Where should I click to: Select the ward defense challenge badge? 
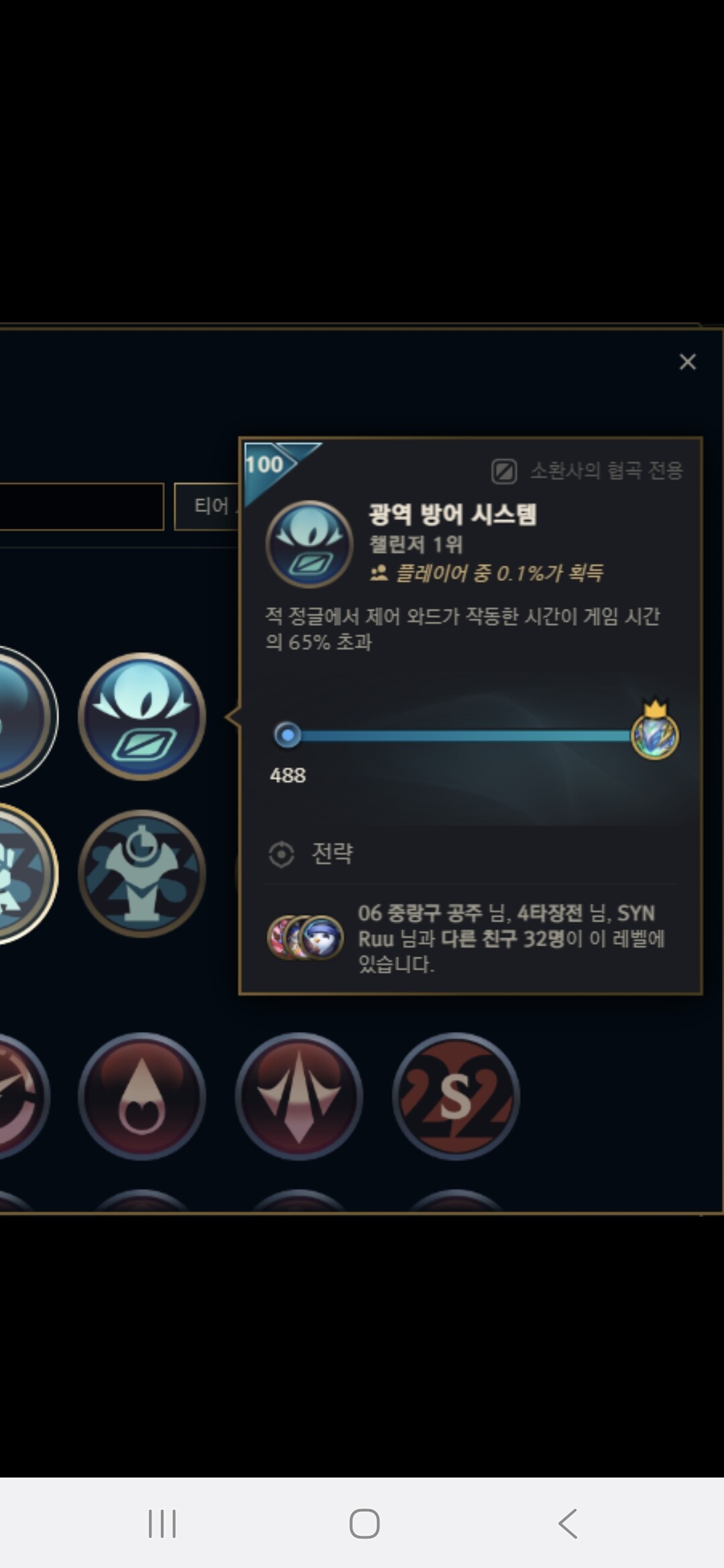tap(142, 716)
